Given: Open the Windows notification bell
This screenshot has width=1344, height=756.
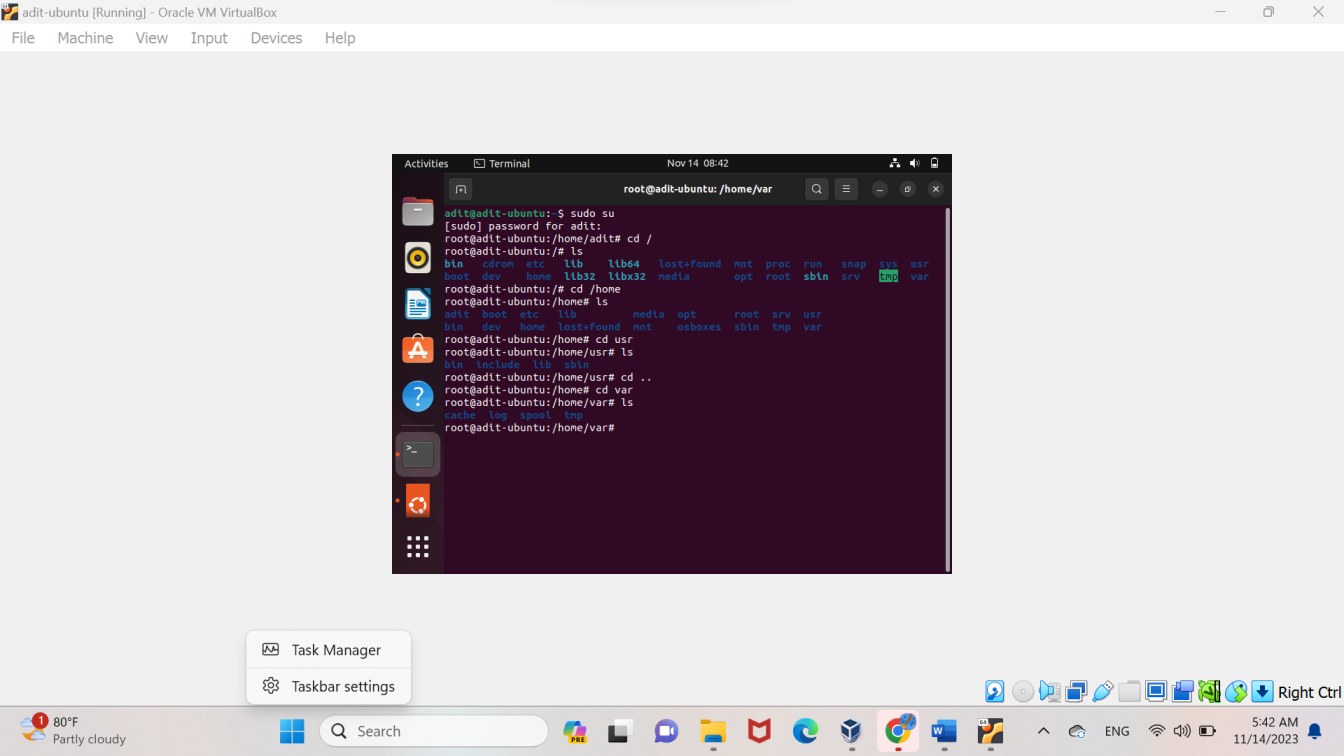Looking at the screenshot, I should tap(1315, 731).
